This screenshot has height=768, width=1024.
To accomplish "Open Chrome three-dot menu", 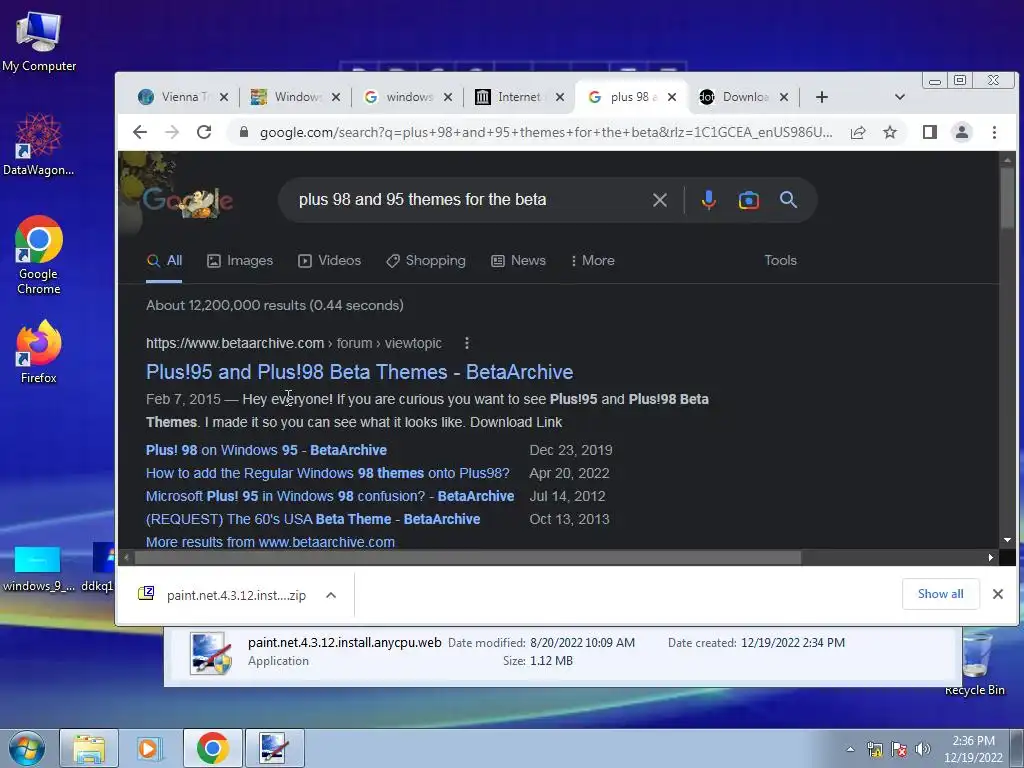I will coord(994,133).
